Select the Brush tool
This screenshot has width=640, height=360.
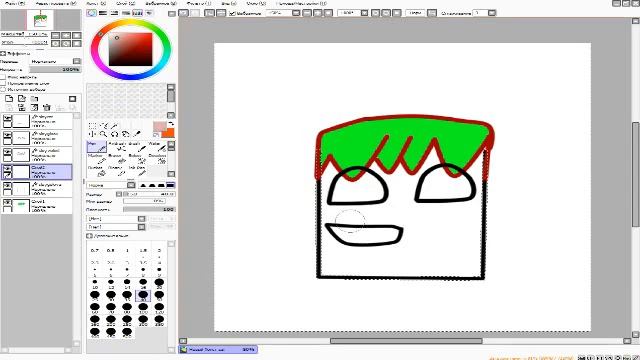[137, 147]
